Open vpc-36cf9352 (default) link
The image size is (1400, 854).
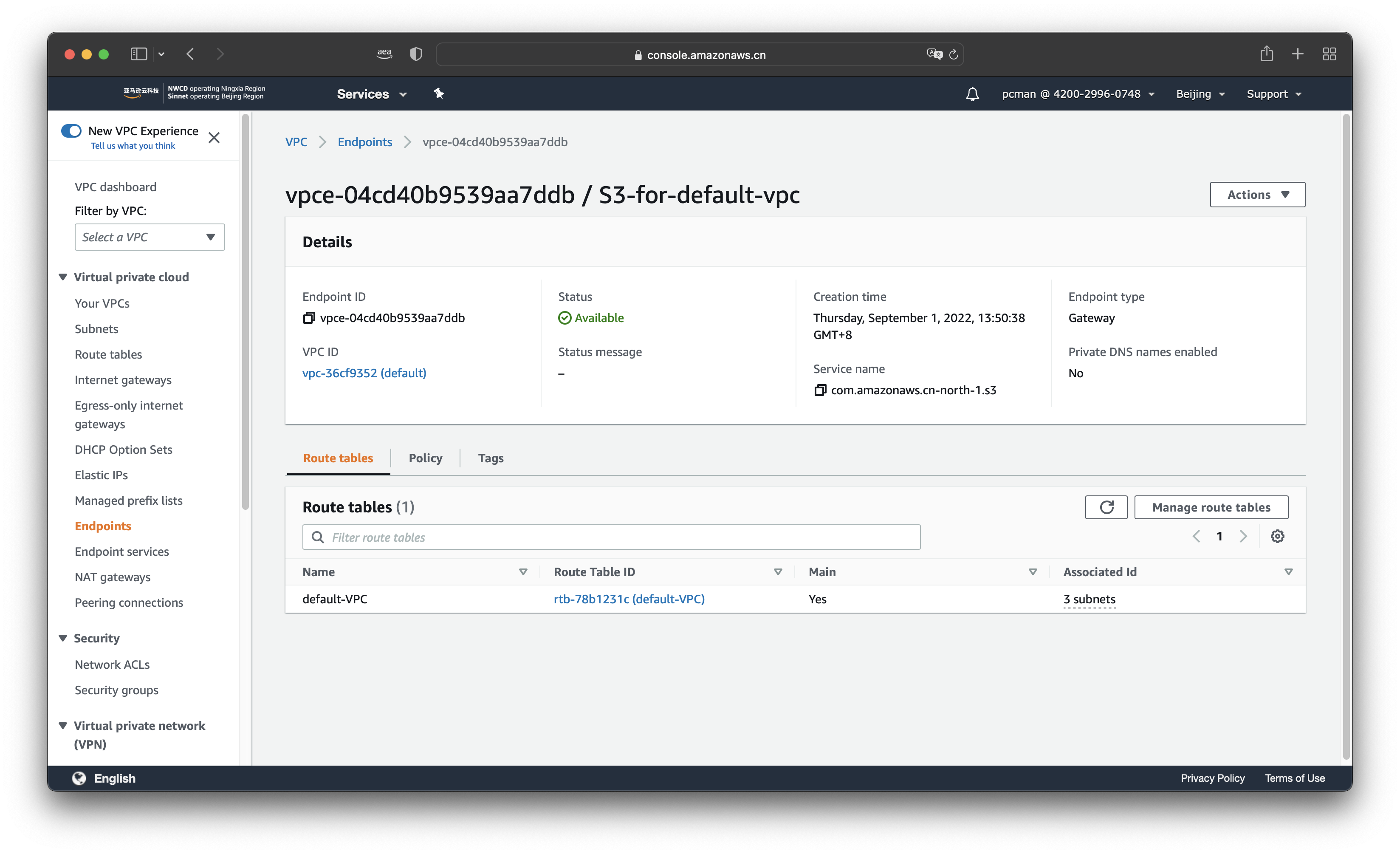(x=364, y=373)
